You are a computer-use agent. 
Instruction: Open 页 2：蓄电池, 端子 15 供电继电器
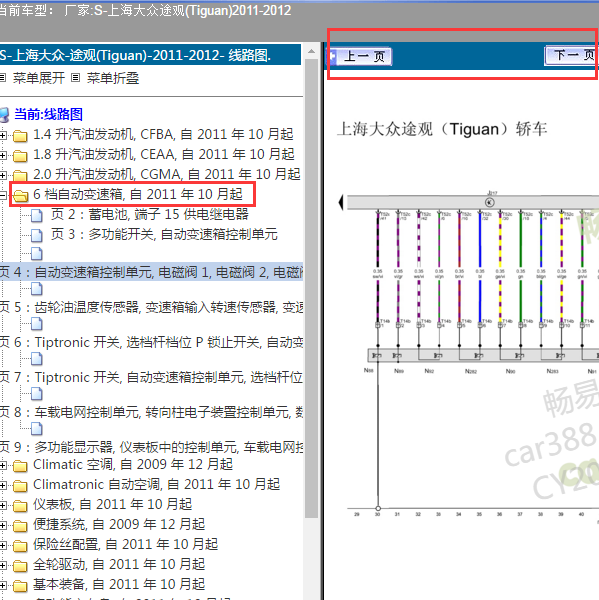150,214
